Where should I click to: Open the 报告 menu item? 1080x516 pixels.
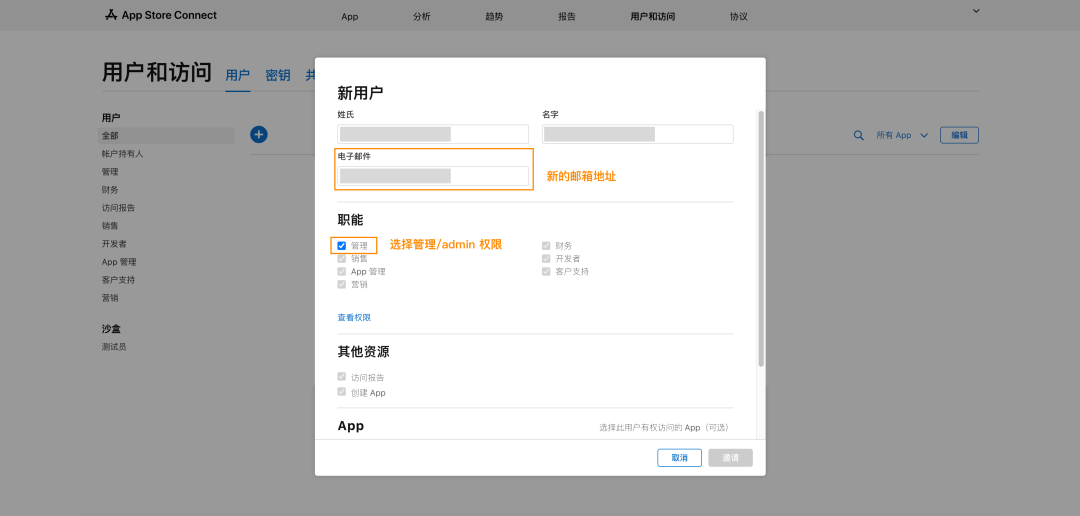pos(567,17)
